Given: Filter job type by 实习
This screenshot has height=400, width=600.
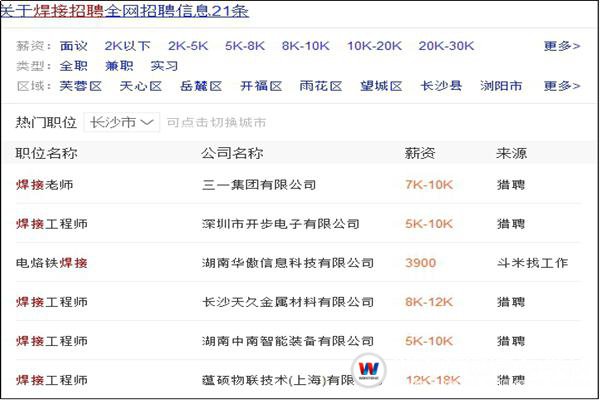Looking at the screenshot, I should click(x=164, y=66).
